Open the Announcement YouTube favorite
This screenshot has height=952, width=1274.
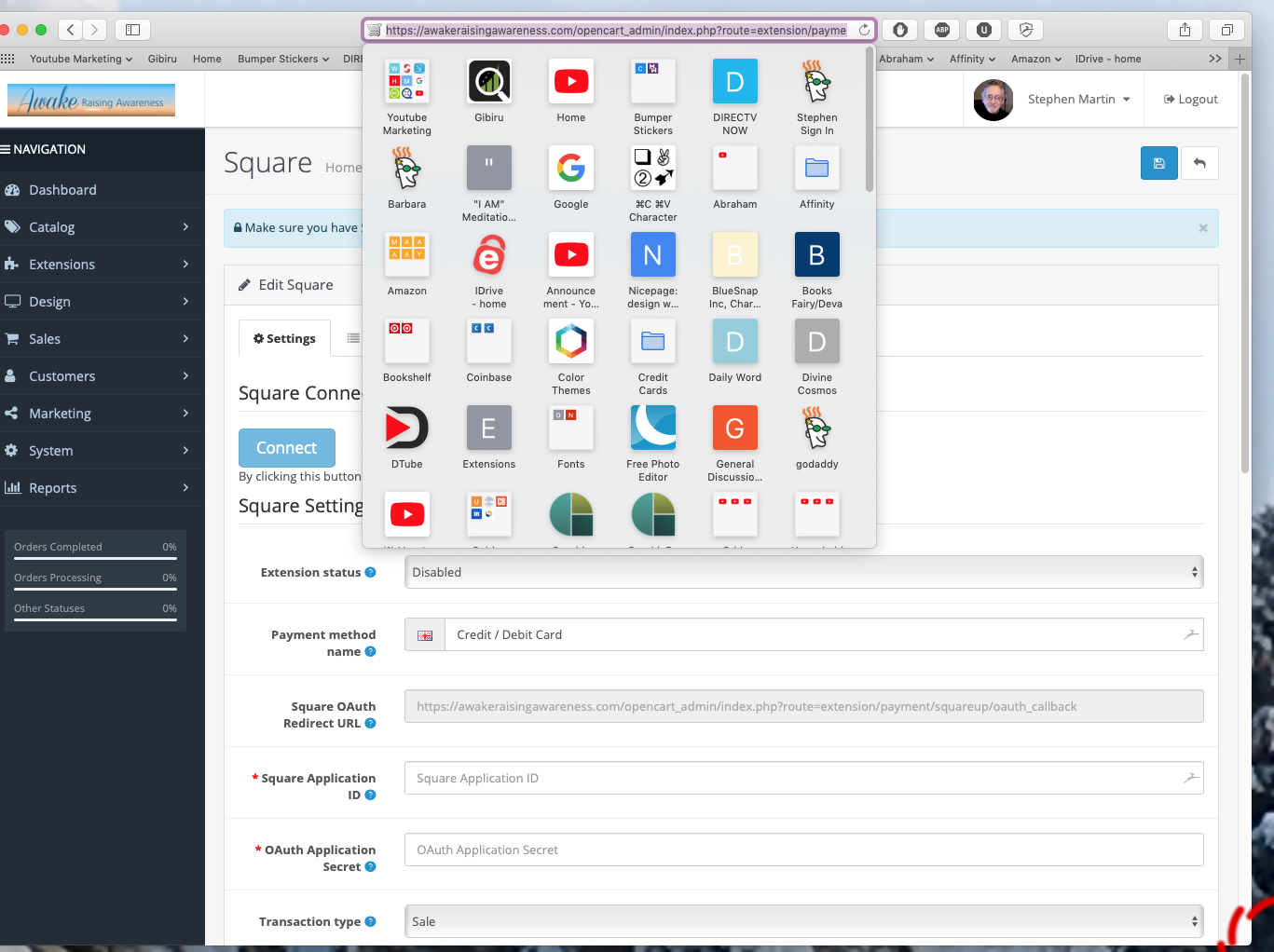coord(571,255)
